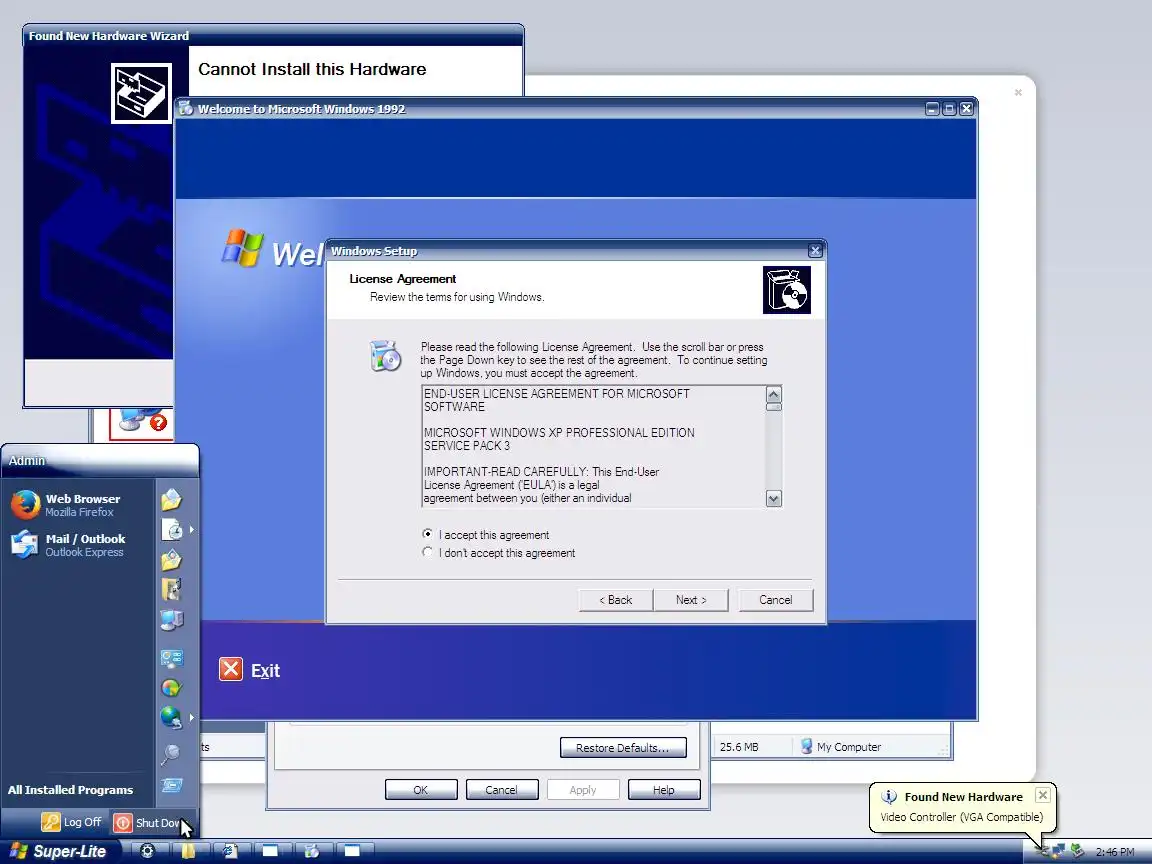Click the info icon in hardware balloon

[x=889, y=796]
